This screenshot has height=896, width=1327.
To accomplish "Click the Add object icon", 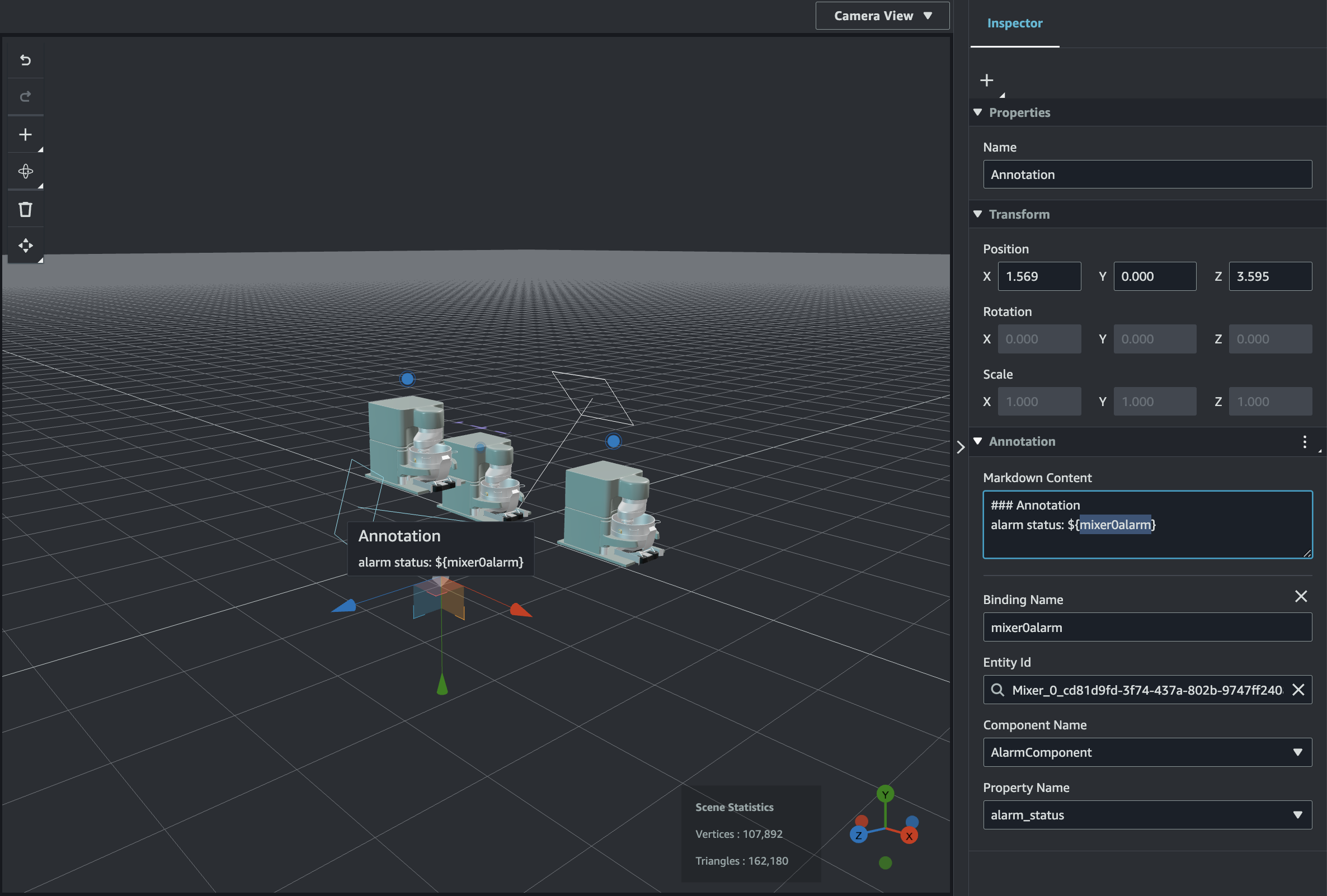I will tap(24, 134).
